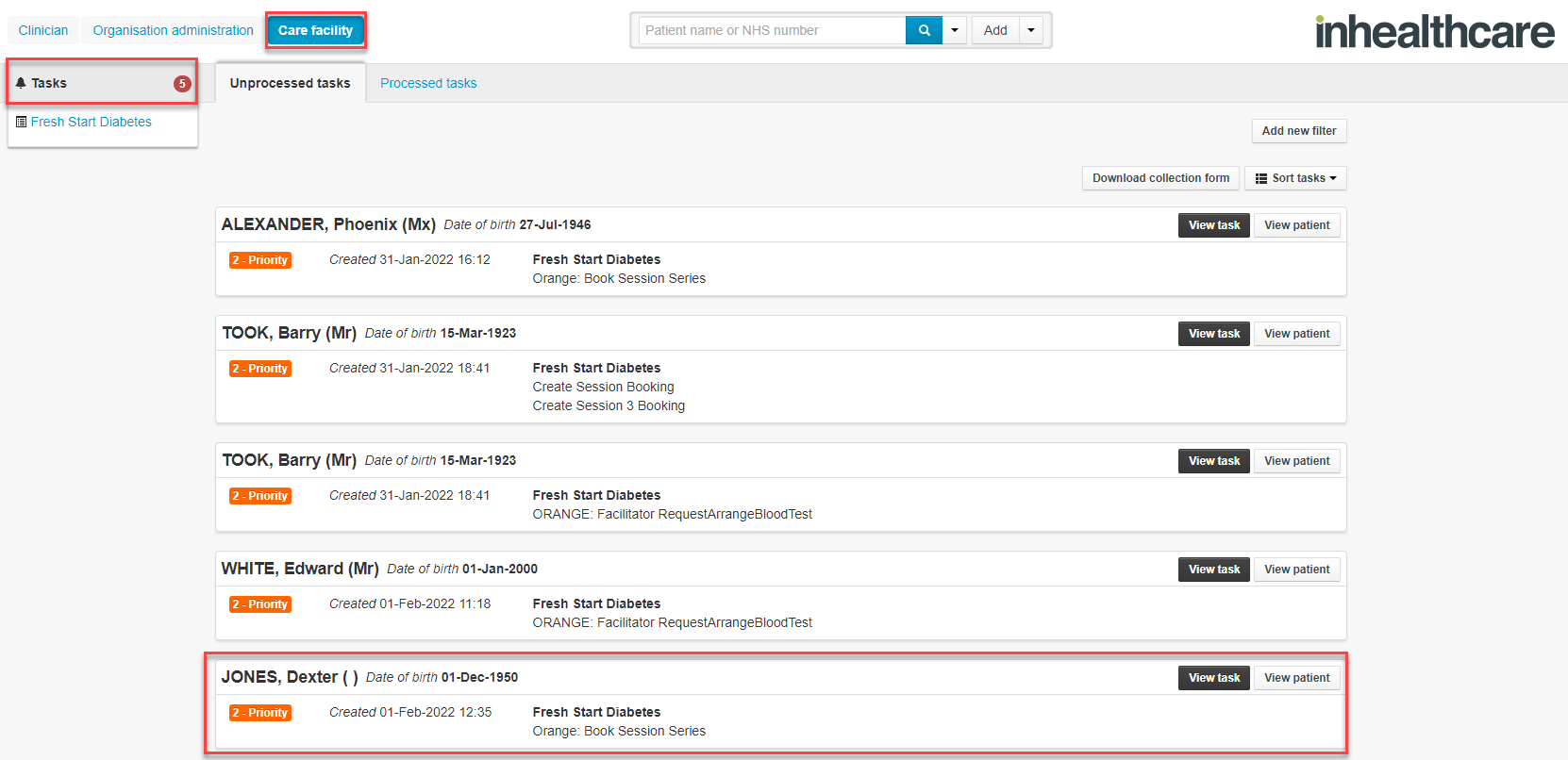The width and height of the screenshot is (1568, 760).
Task: Click priority badge for JONES, Dexter
Action: (260, 713)
